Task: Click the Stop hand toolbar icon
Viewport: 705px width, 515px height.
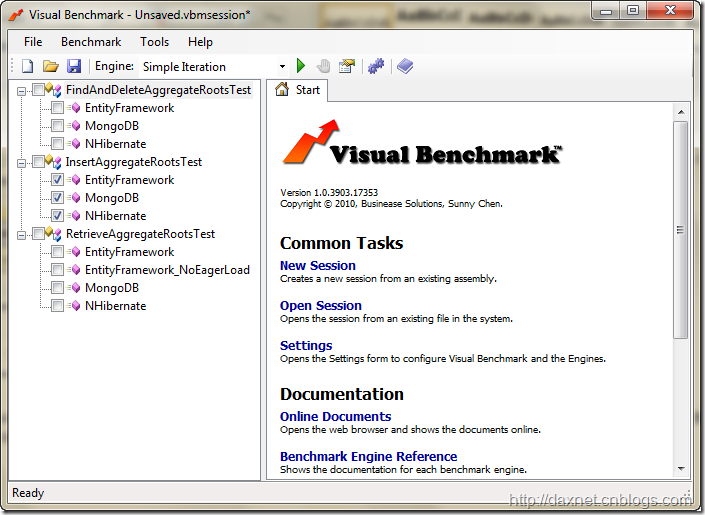Action: 323,67
